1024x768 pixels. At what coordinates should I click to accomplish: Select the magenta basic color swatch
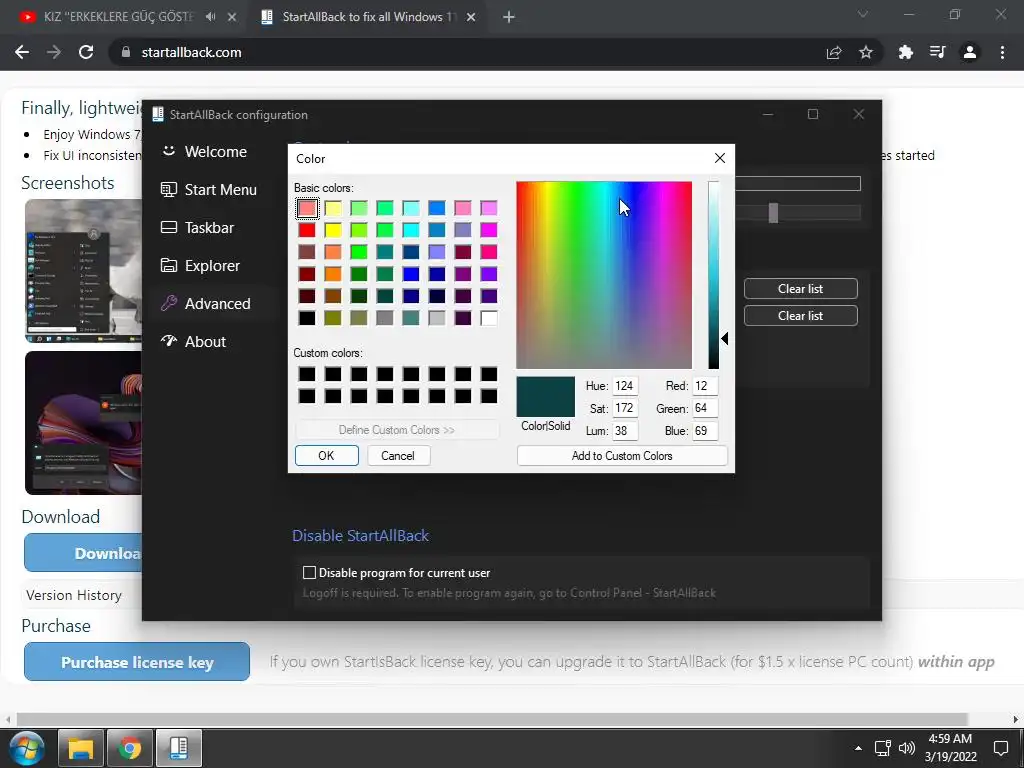pos(489,230)
